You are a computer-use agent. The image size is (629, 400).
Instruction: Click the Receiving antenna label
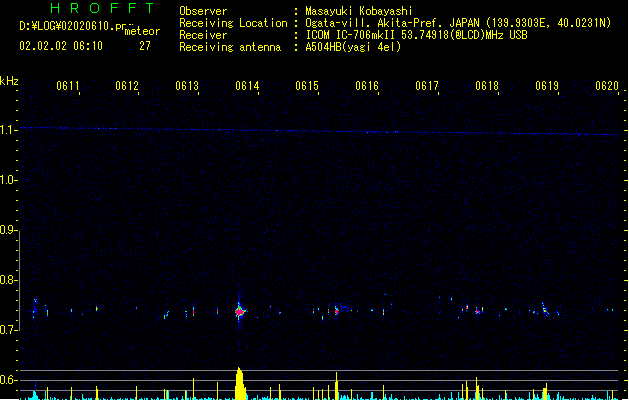230,47
